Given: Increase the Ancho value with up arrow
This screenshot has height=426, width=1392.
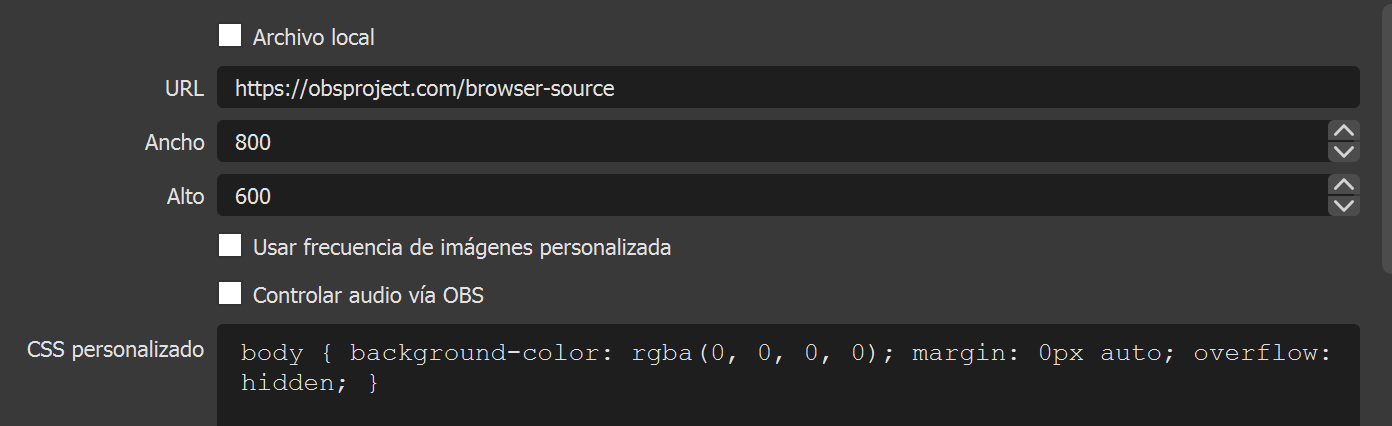Looking at the screenshot, I should click(1345, 131).
